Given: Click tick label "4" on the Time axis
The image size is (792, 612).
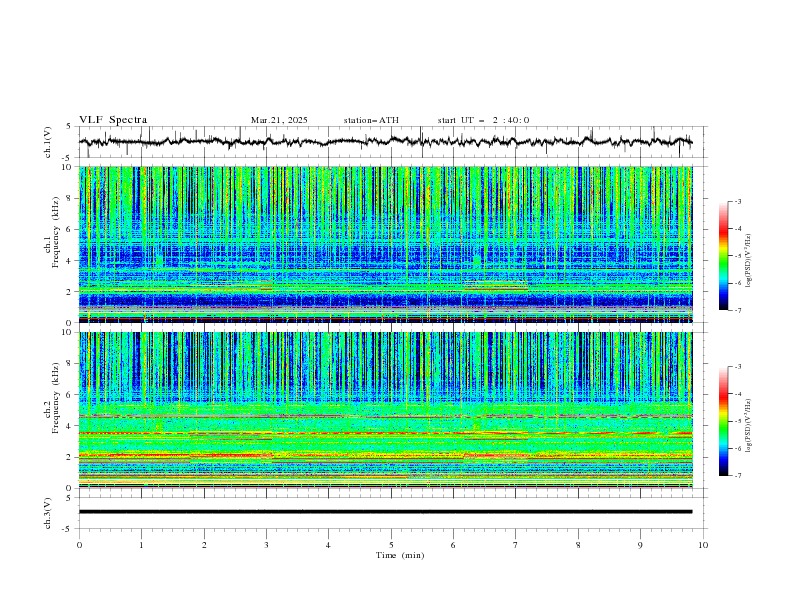Looking at the screenshot, I should (328, 545).
